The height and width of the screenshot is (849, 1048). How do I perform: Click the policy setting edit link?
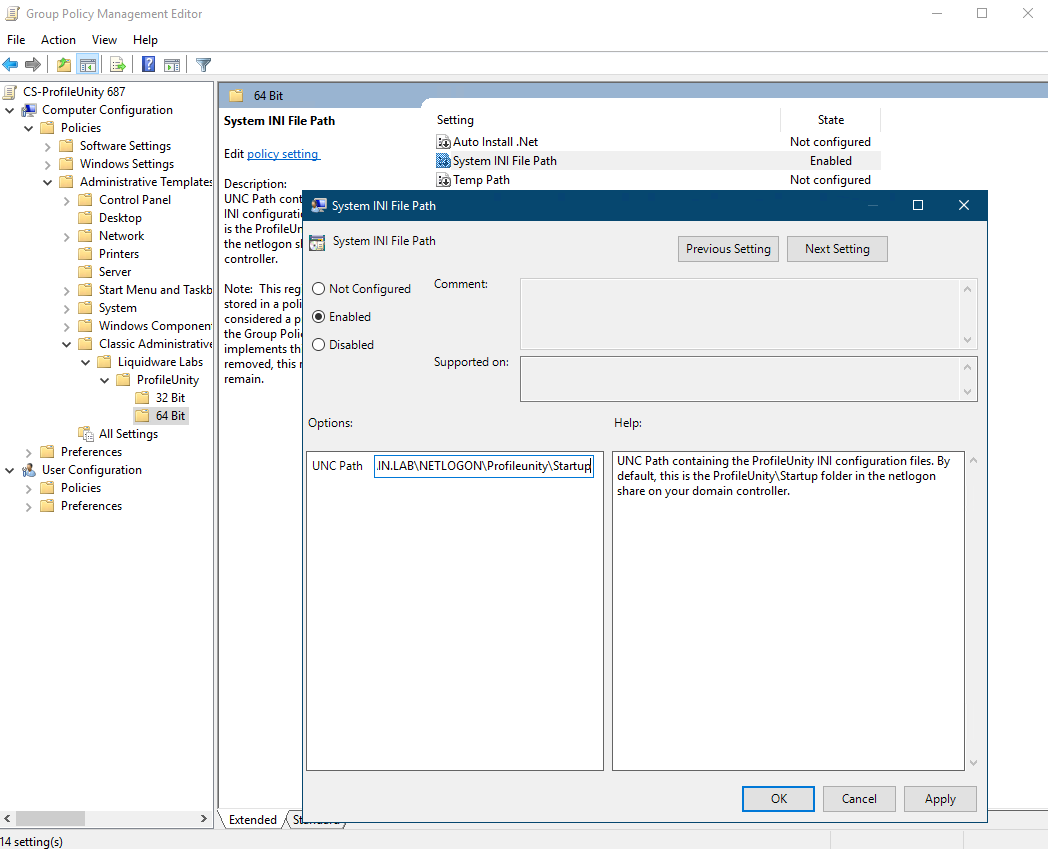[x=283, y=154]
